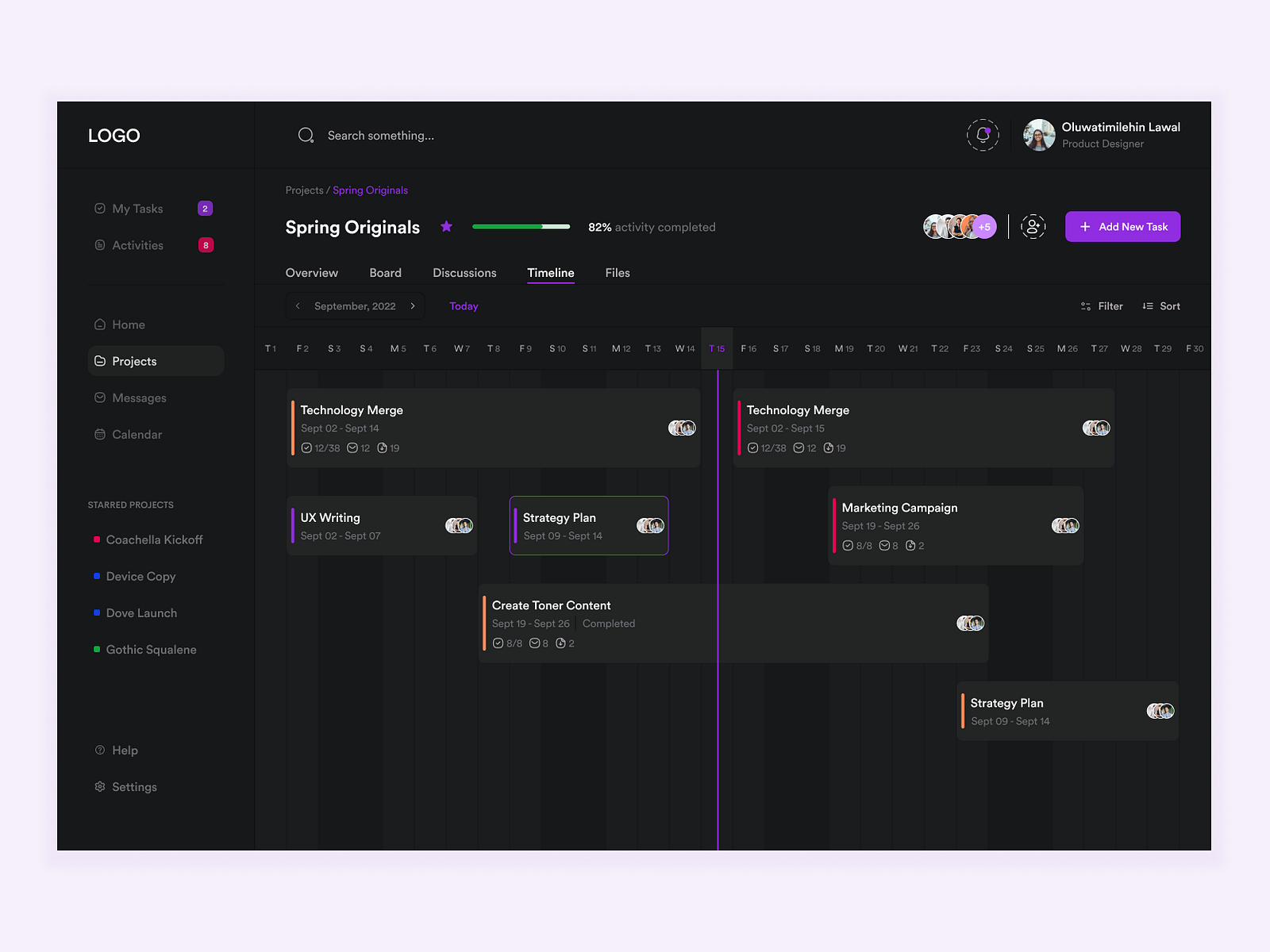Screen dimensions: 1270x952
Task: Click the Help question mark icon
Action: pyautogui.click(x=99, y=750)
